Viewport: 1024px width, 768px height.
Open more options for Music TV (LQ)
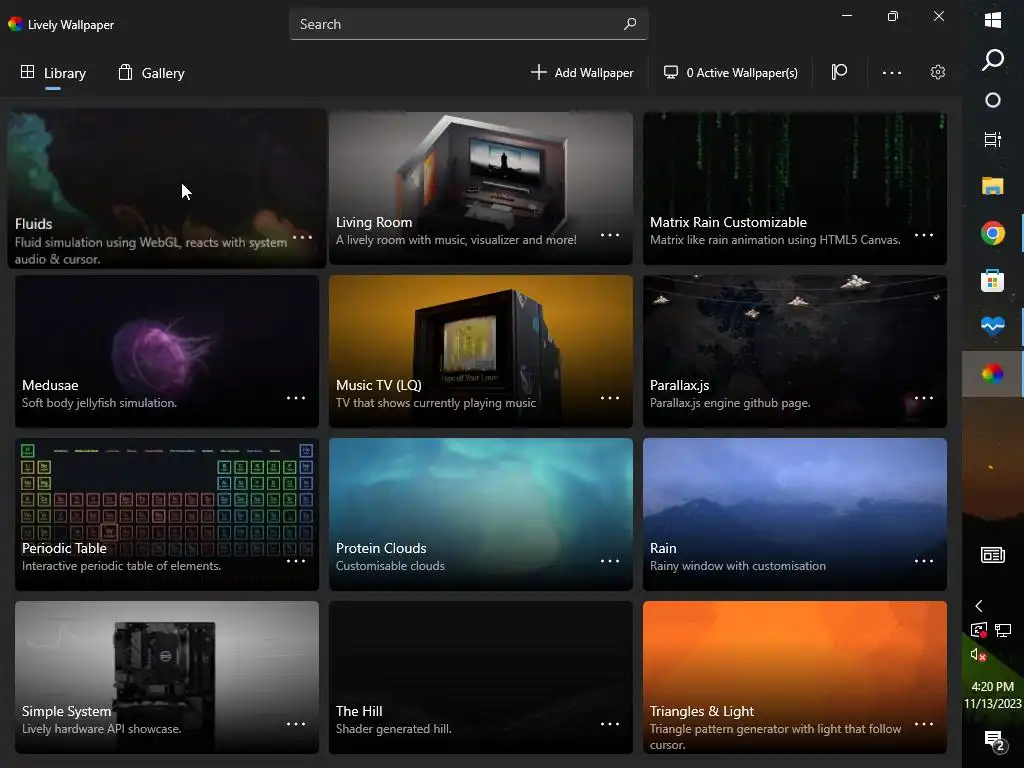click(x=609, y=398)
